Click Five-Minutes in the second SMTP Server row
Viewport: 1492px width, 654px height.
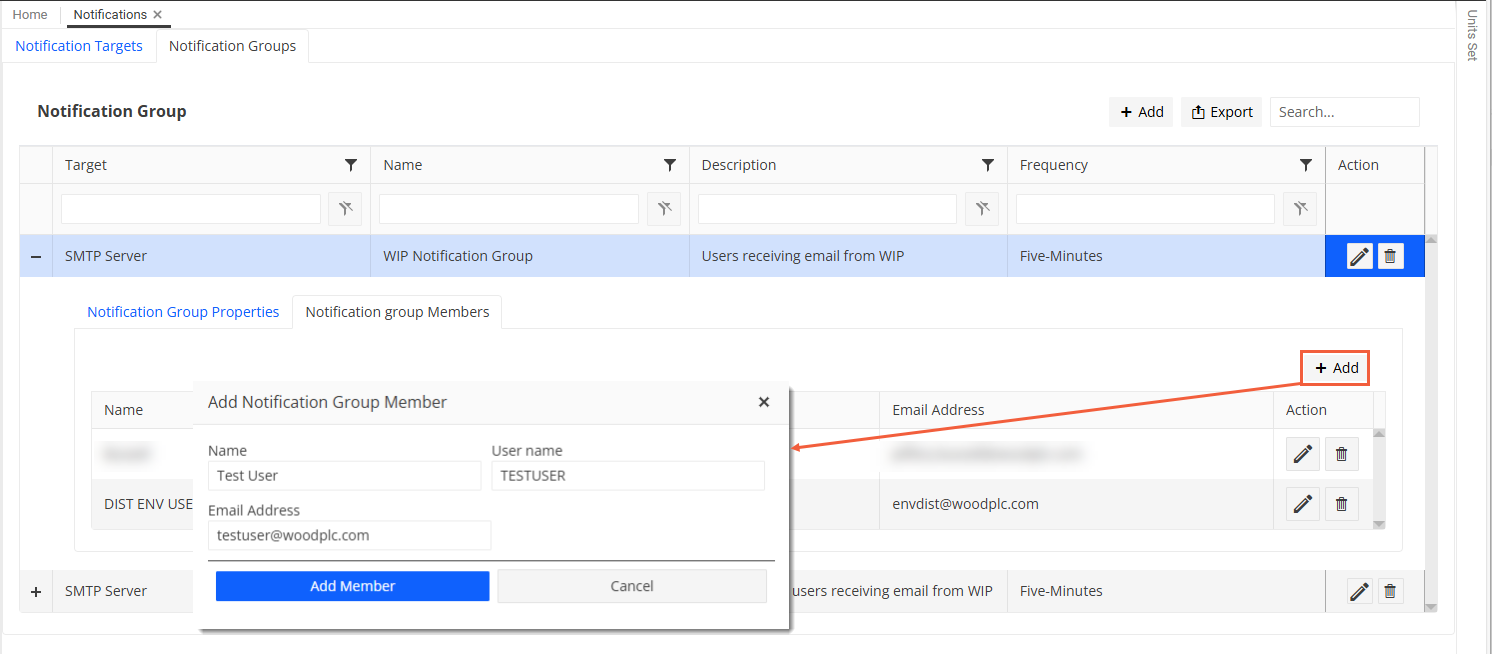click(1061, 591)
